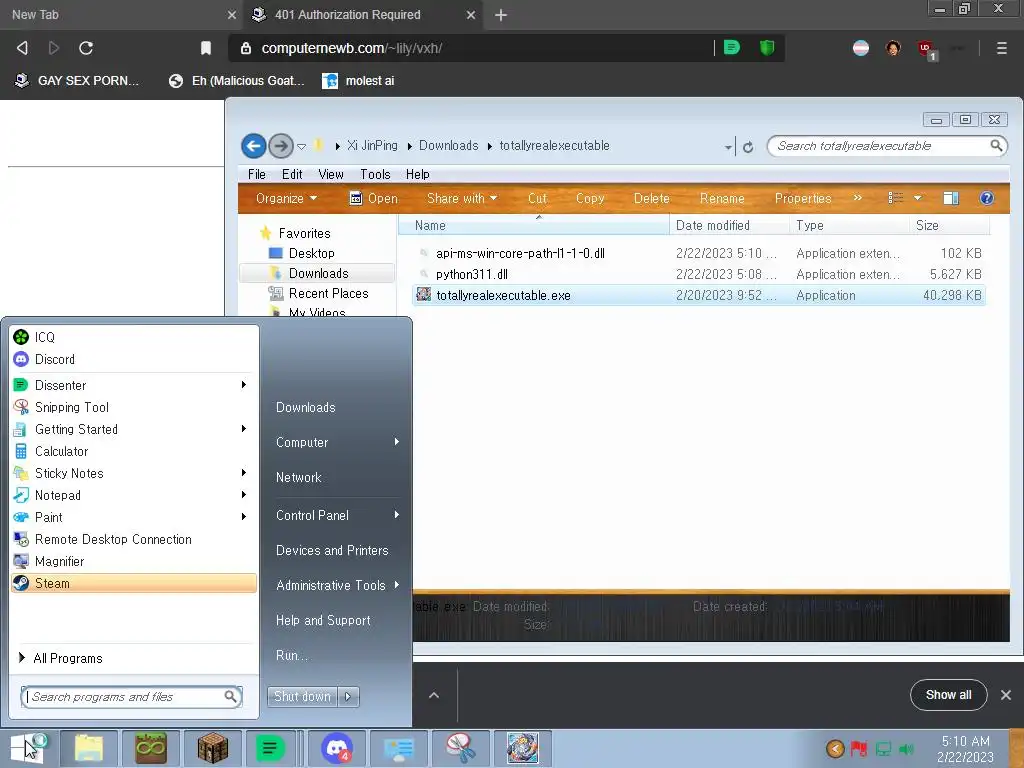Expand the Share with dropdown
This screenshot has height=768, width=1024.
pos(462,199)
